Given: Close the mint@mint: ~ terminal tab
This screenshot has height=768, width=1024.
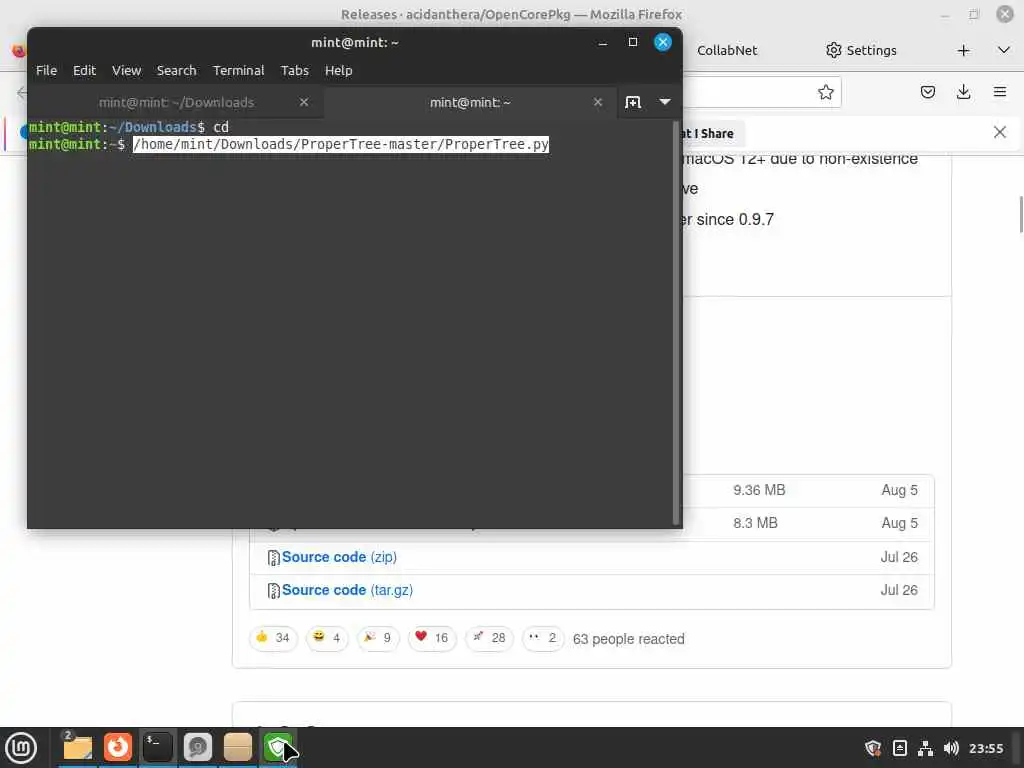Looking at the screenshot, I should tap(598, 102).
